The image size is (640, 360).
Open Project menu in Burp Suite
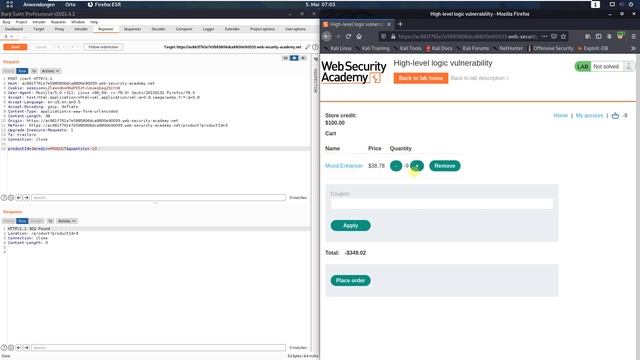21,22
